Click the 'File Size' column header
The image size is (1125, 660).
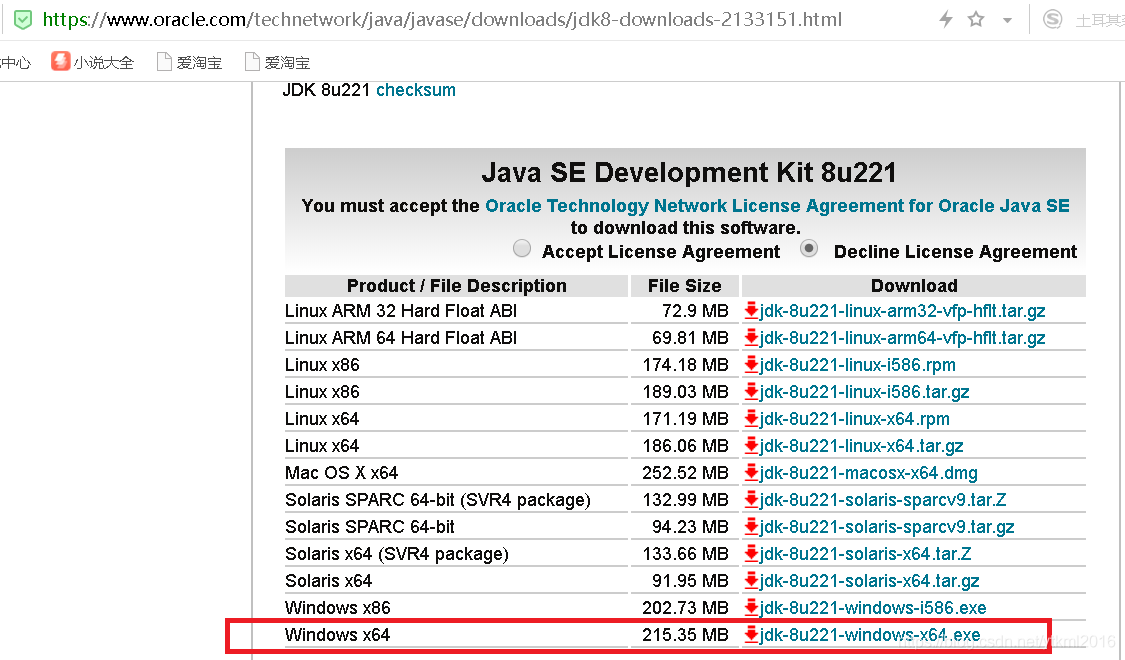pos(684,286)
